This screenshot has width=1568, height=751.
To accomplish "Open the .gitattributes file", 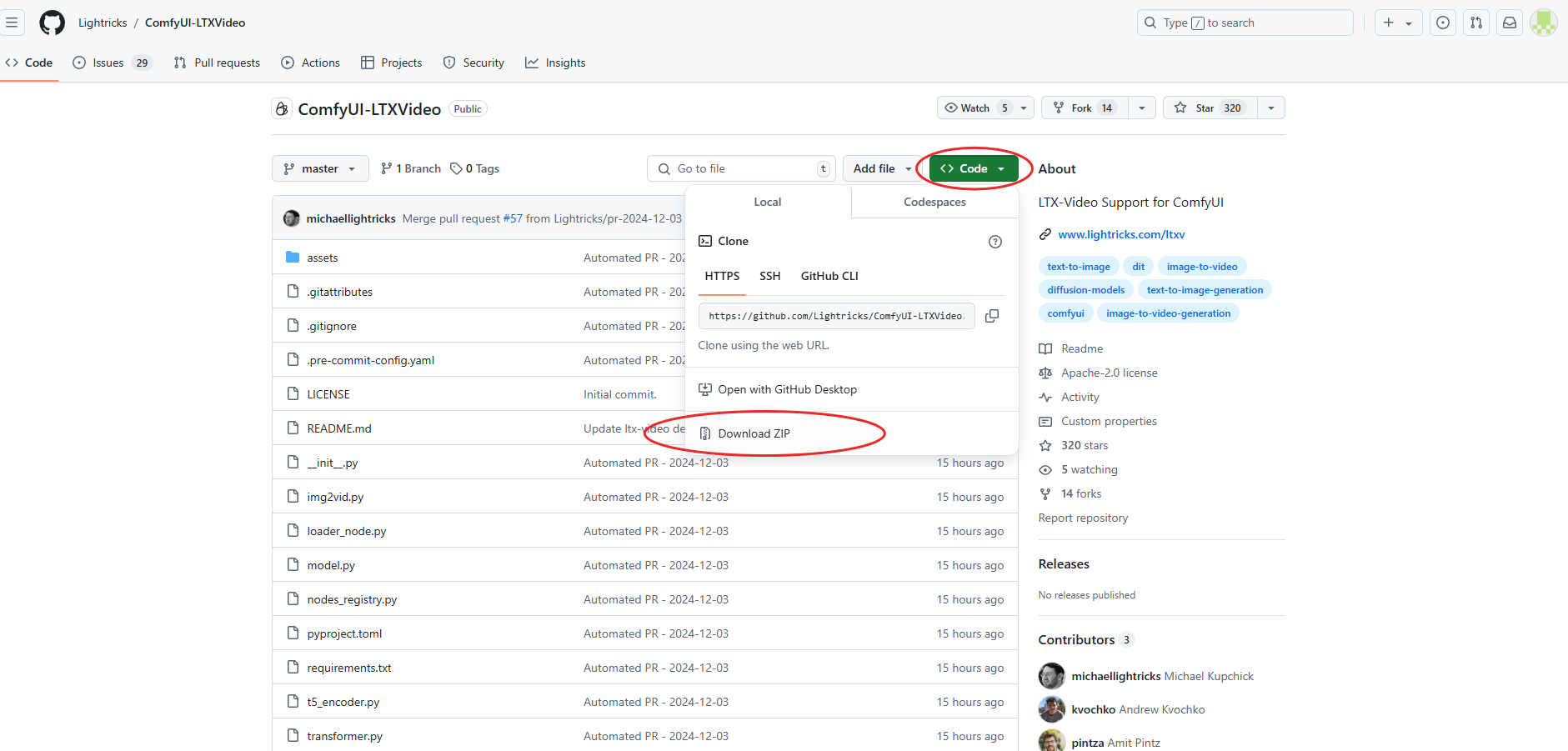I will pos(340,292).
